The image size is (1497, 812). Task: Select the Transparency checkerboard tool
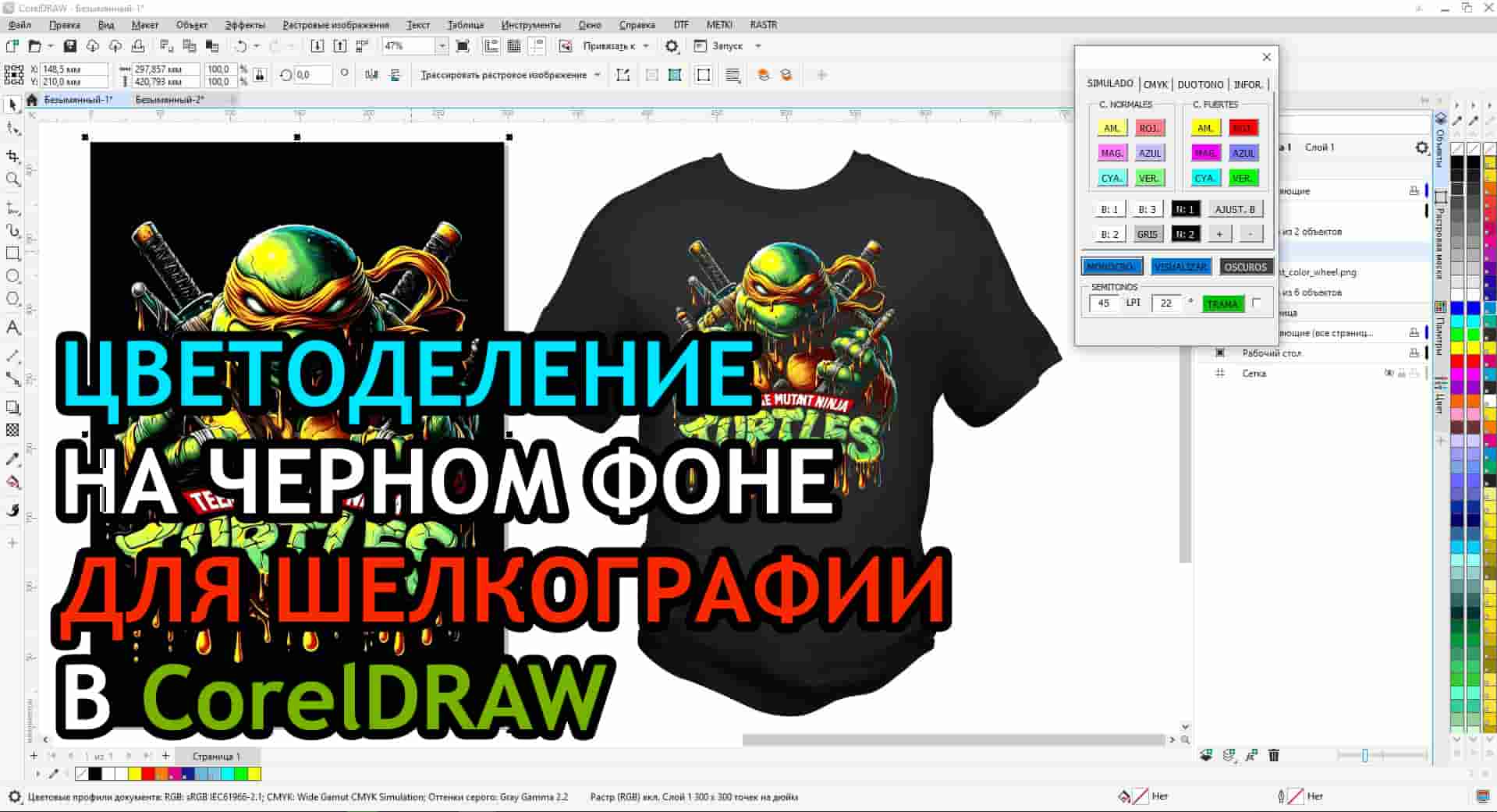[12, 430]
